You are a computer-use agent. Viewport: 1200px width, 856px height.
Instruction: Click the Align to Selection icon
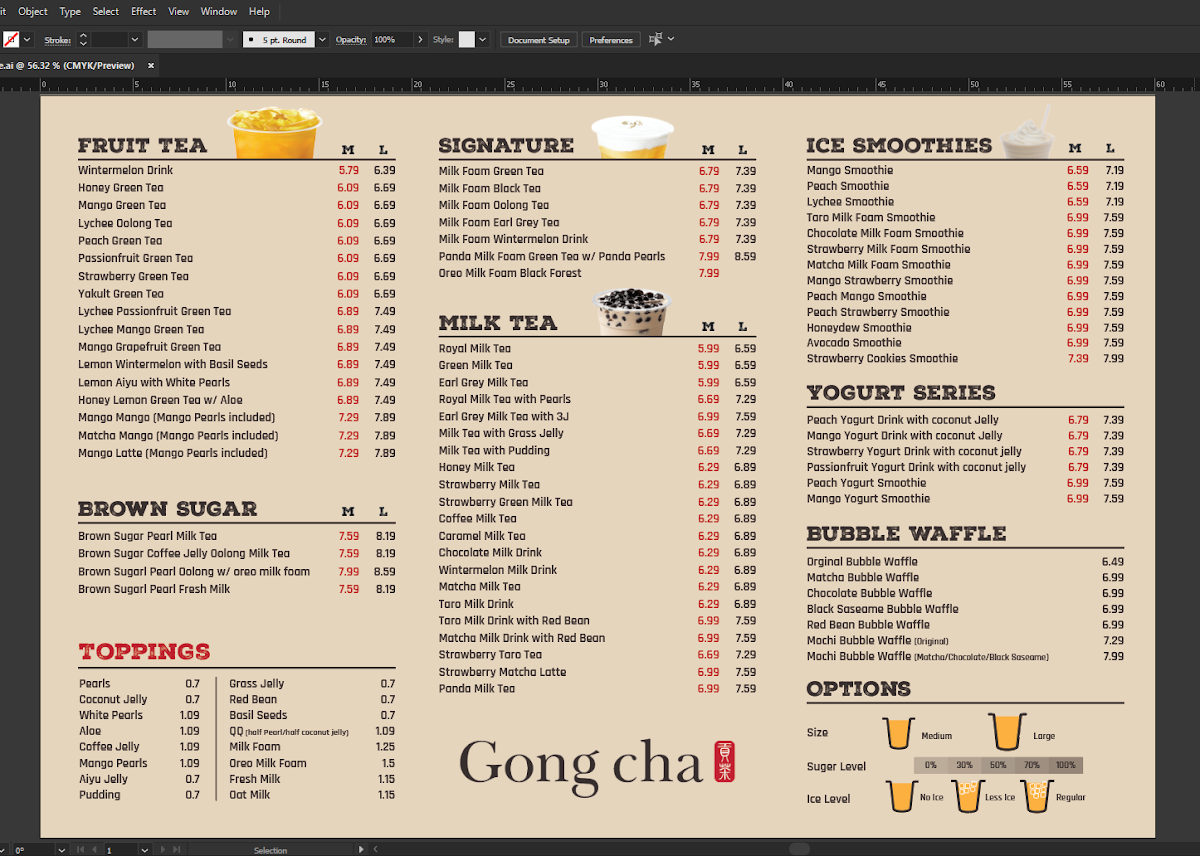655,40
